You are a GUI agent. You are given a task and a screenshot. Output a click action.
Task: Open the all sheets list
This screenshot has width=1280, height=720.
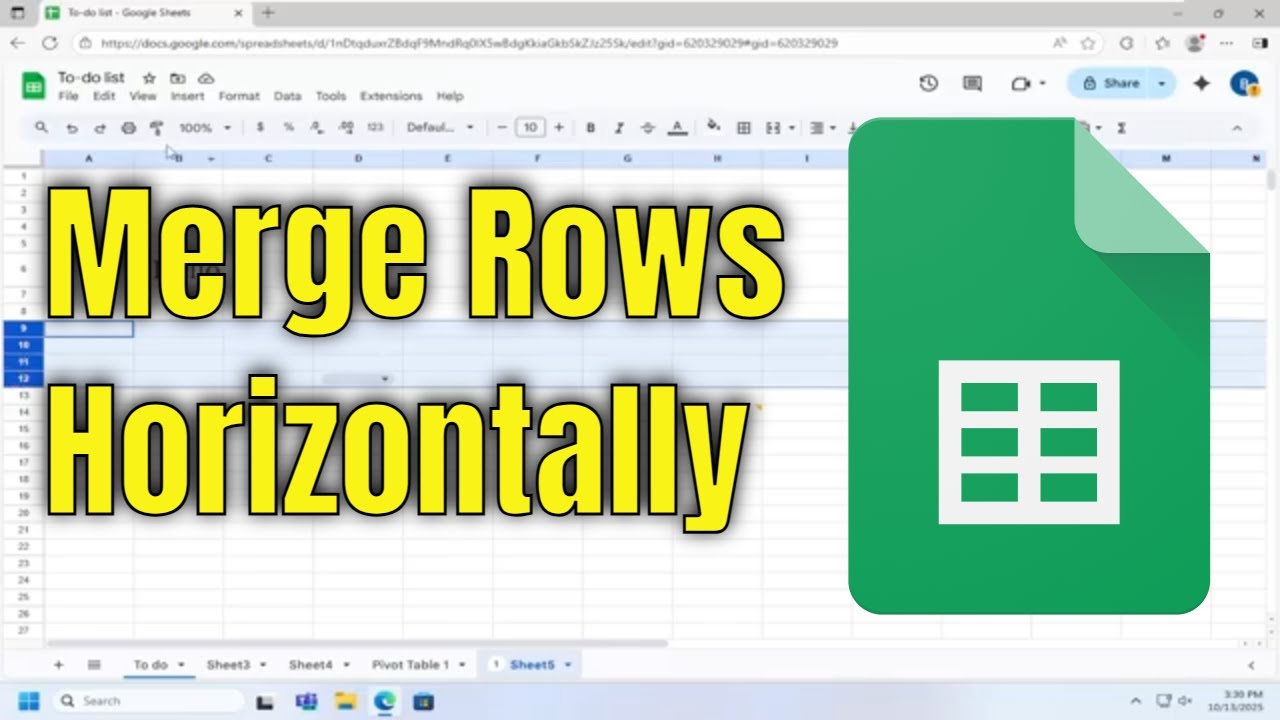[x=94, y=665]
